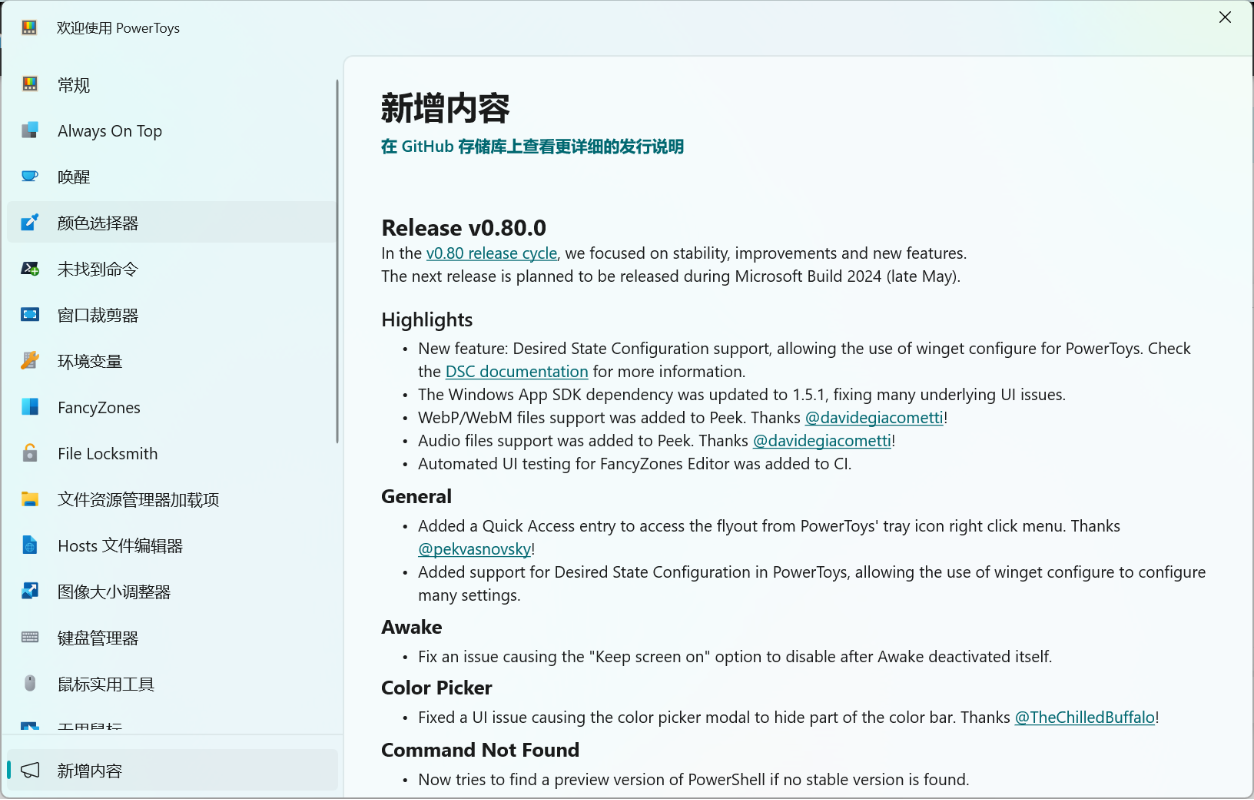Click the 图像大小调整器 icon

30,591
